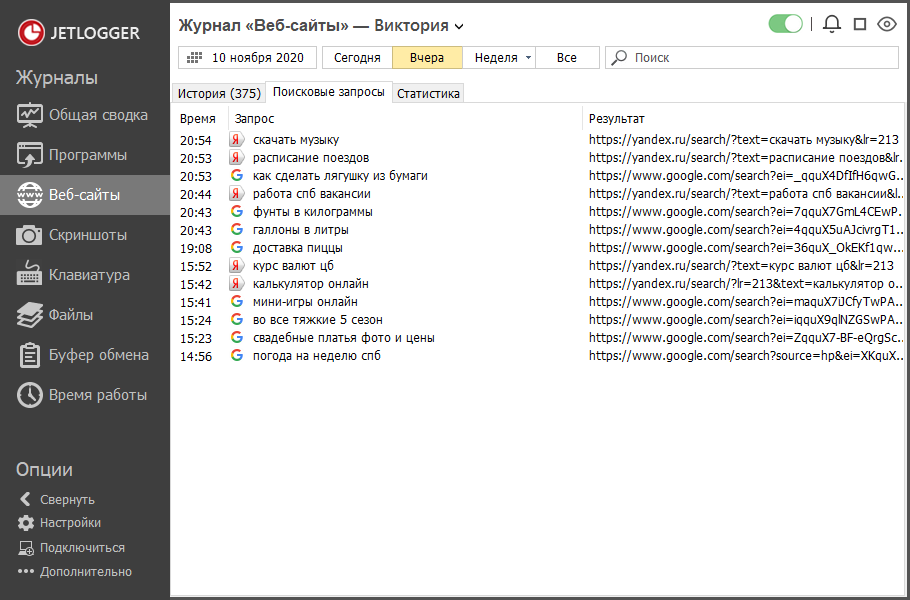Show all records with Все button

(x=567, y=58)
